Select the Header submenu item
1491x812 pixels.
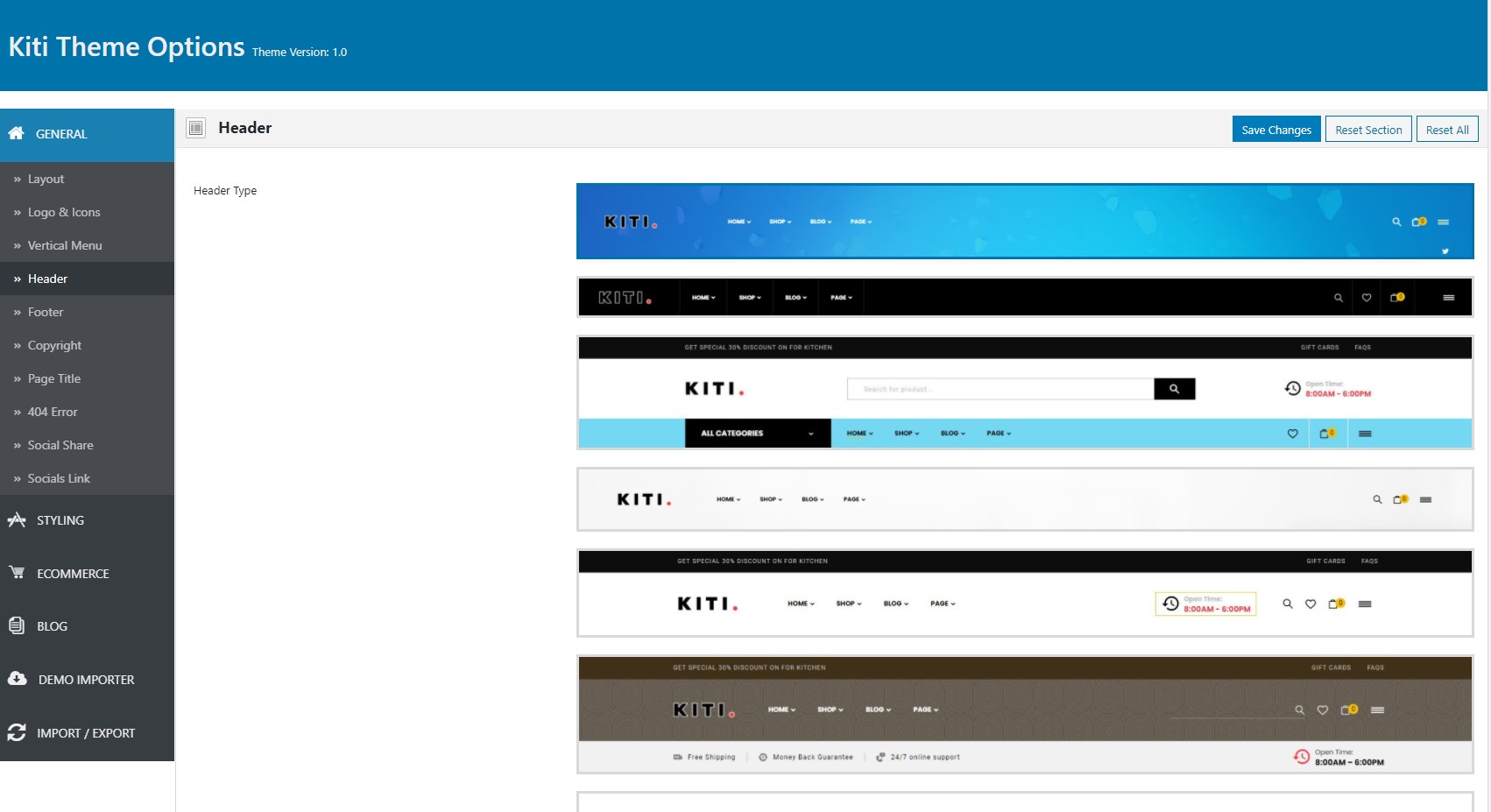click(x=87, y=279)
